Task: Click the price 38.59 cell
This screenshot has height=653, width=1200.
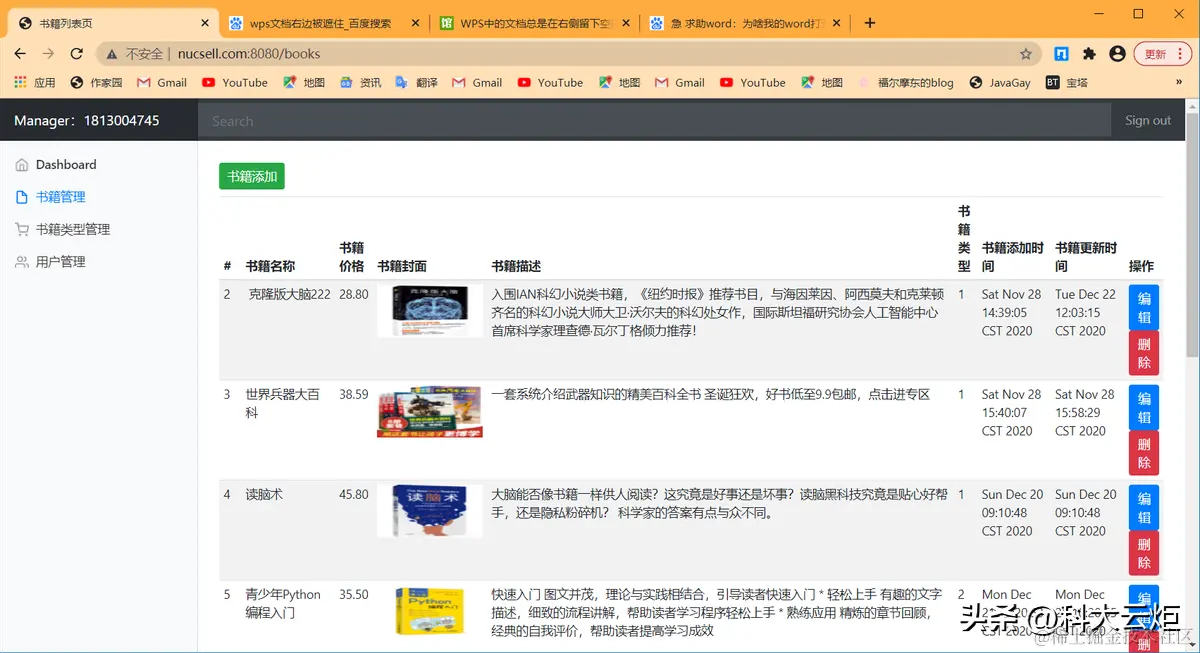Action: tap(354, 395)
